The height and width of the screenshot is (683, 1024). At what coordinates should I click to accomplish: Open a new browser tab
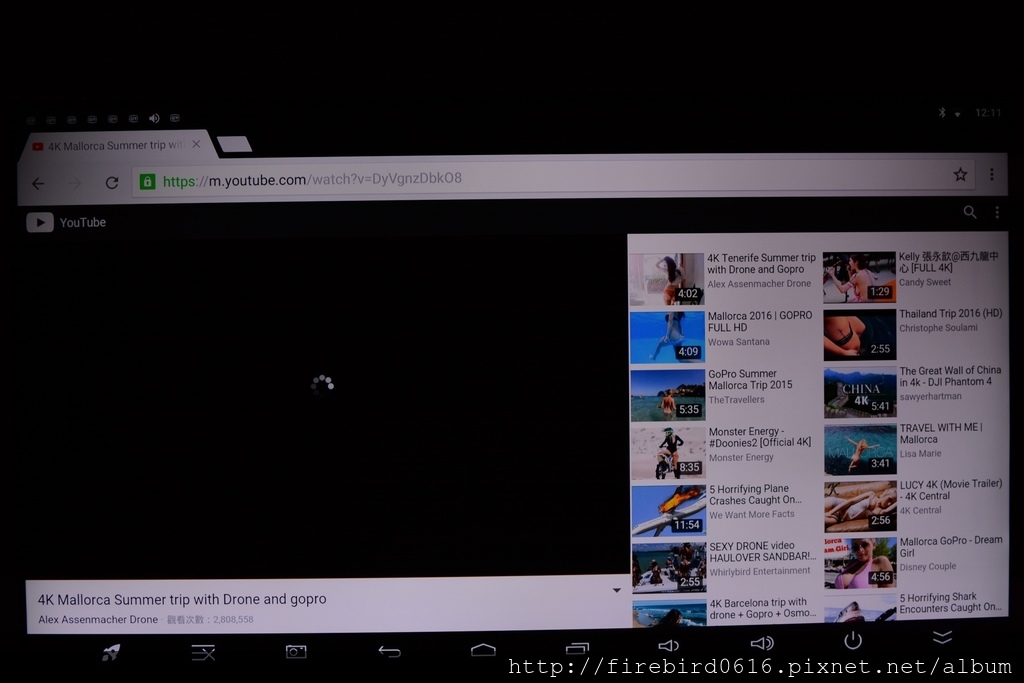[x=234, y=144]
